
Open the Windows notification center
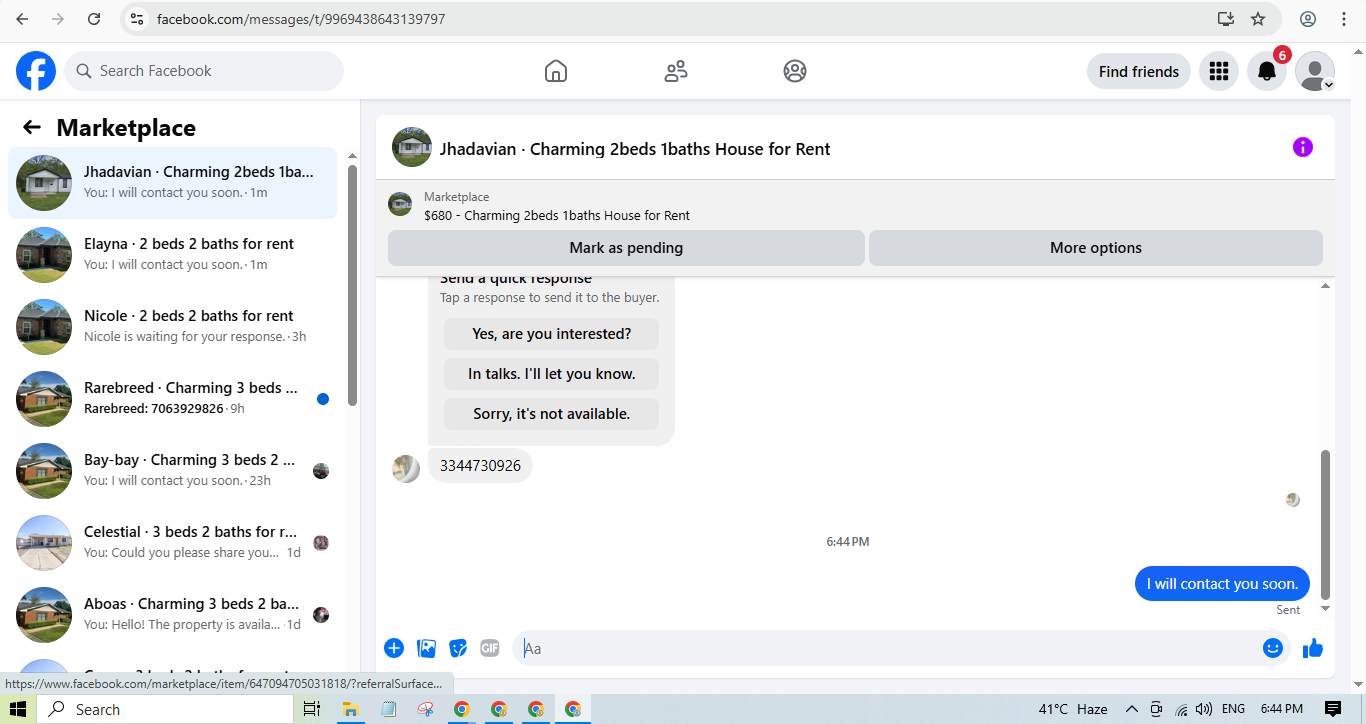tap(1333, 709)
